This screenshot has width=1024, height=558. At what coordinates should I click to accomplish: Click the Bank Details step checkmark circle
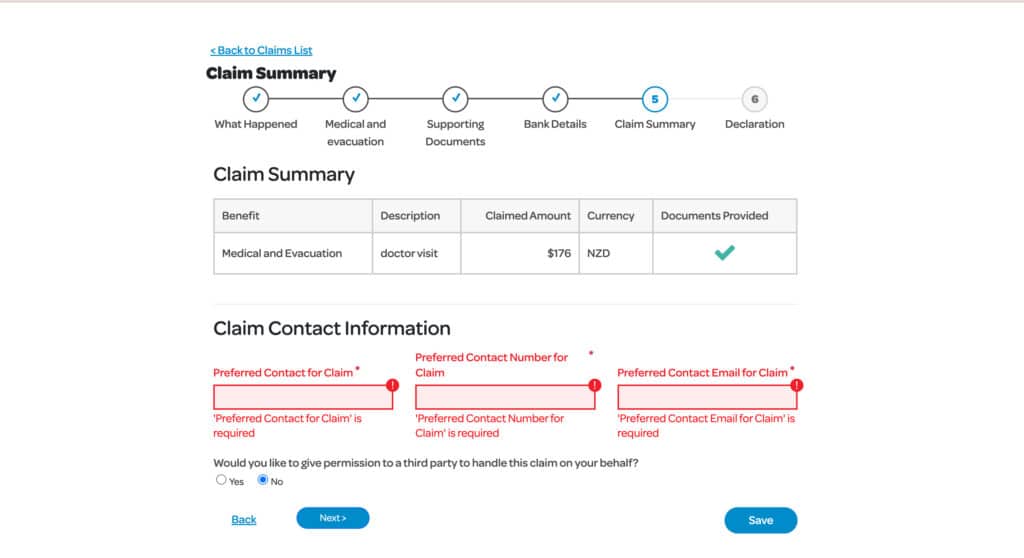pyautogui.click(x=555, y=99)
